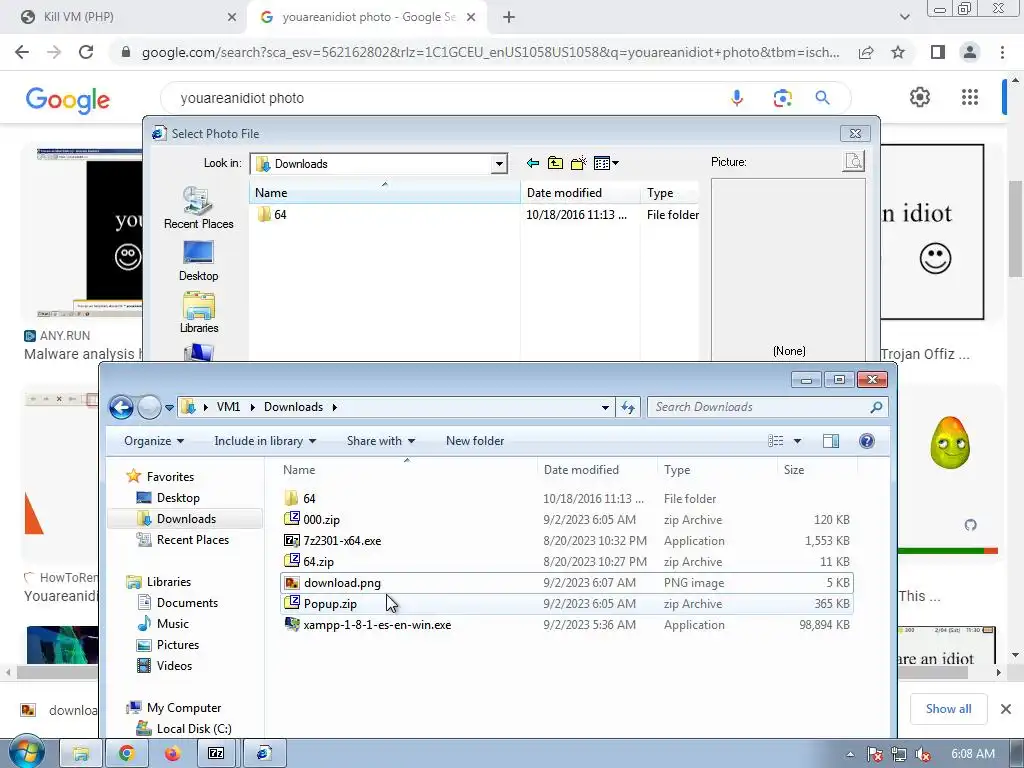Select 000.zip in Explorer file list
The image size is (1024, 768).
pos(566,520)
